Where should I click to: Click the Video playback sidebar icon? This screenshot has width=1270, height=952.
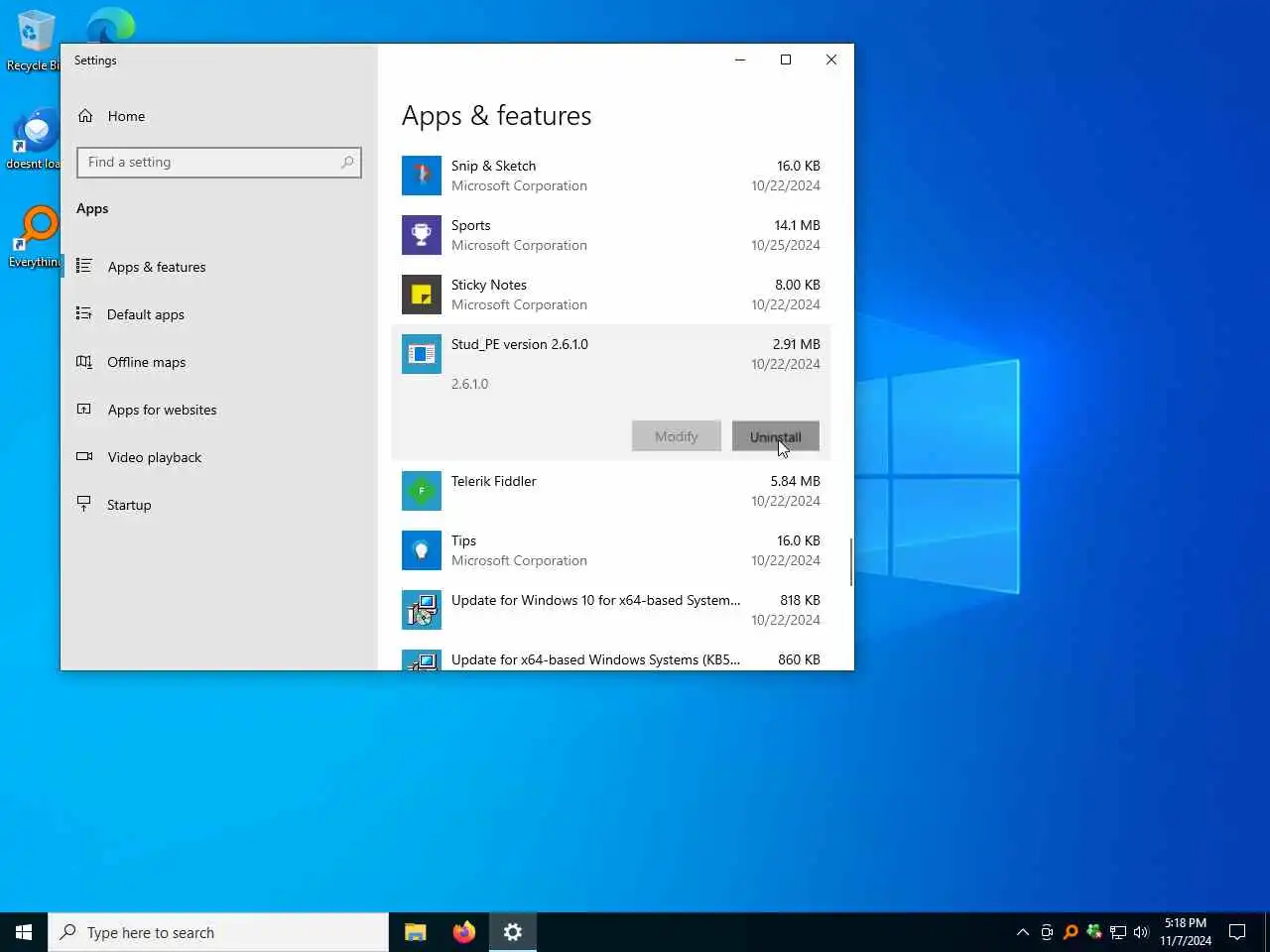point(84,457)
